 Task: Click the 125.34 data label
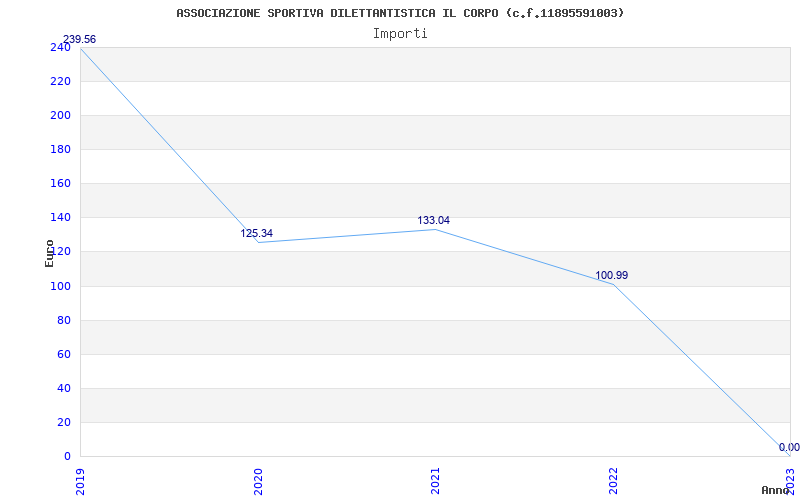pos(257,233)
